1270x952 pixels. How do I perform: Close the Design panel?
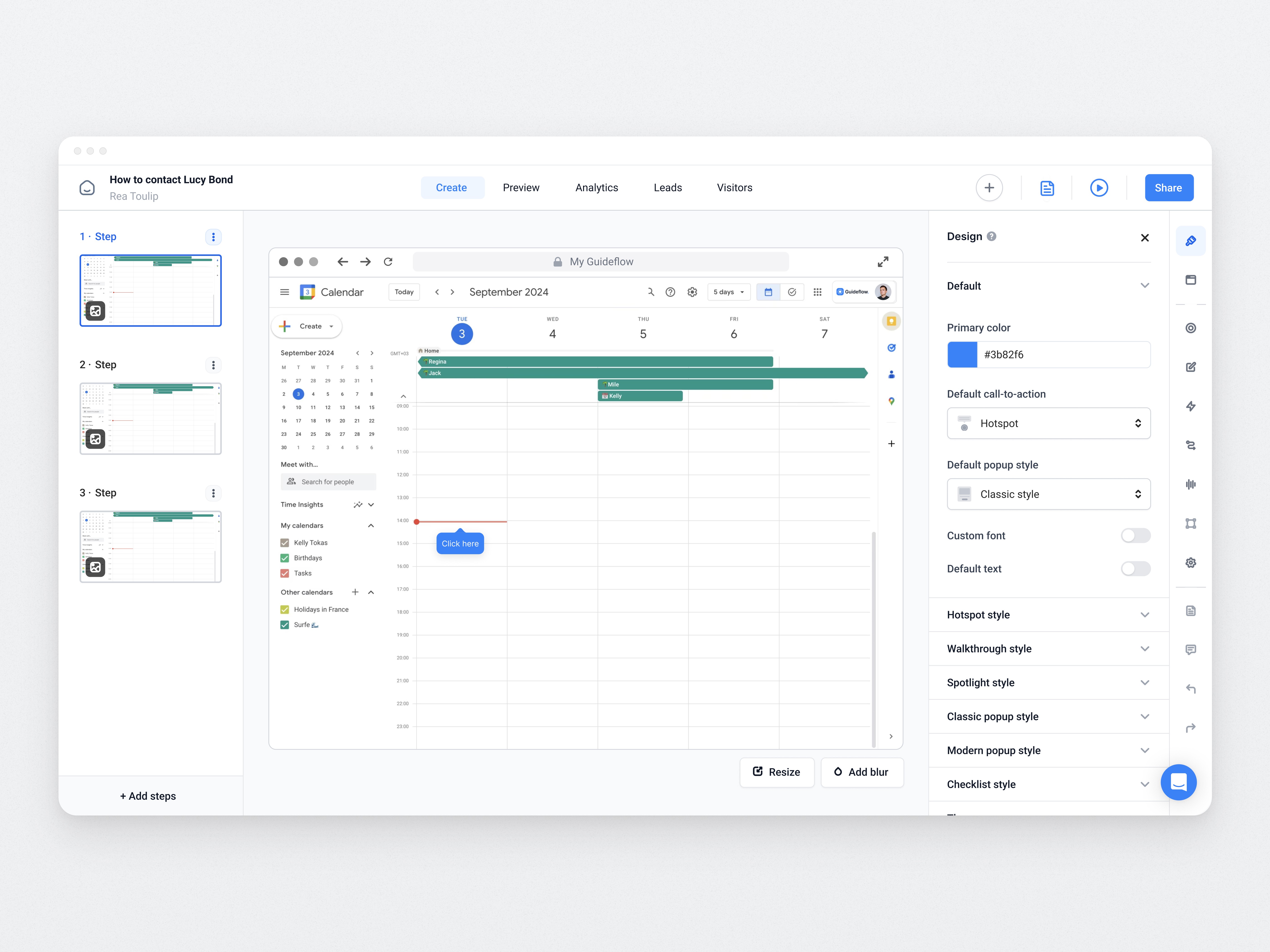pyautogui.click(x=1144, y=238)
